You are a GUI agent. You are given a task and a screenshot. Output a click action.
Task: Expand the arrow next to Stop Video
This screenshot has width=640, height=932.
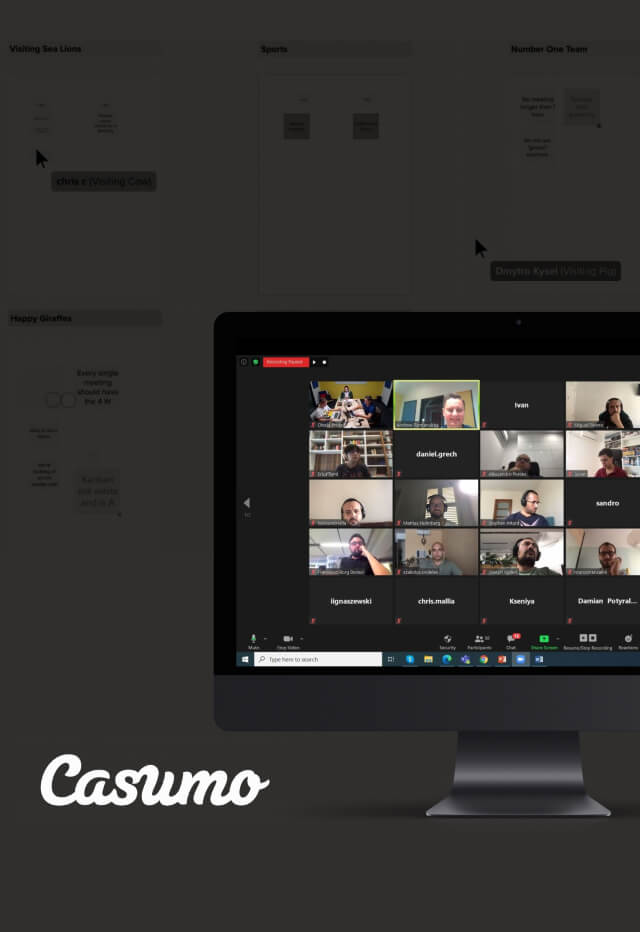point(301,638)
